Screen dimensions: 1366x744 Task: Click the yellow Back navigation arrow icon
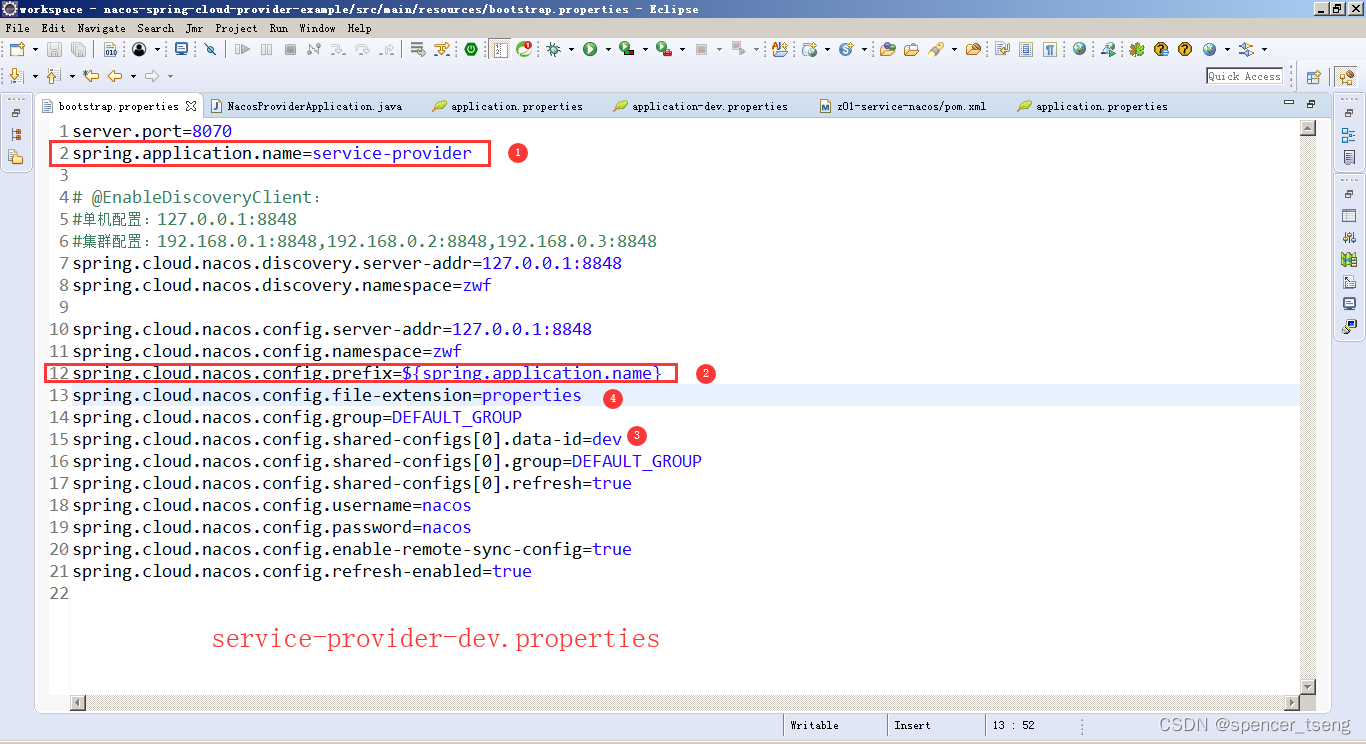coord(113,76)
